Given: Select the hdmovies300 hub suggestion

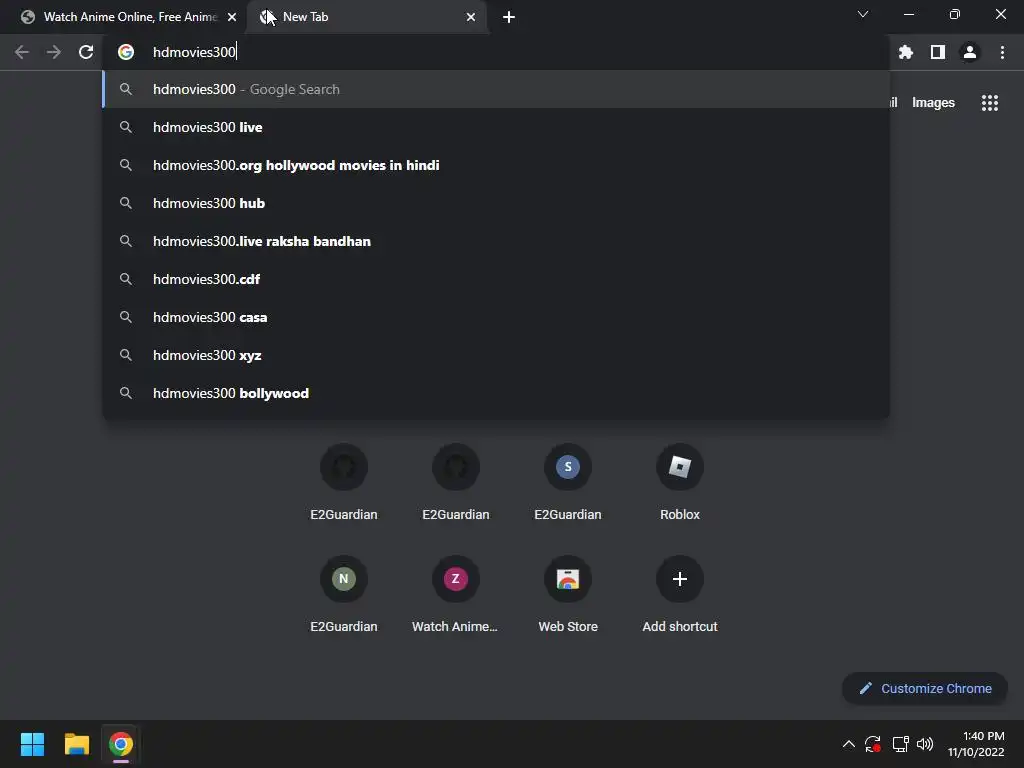Looking at the screenshot, I should (x=496, y=203).
